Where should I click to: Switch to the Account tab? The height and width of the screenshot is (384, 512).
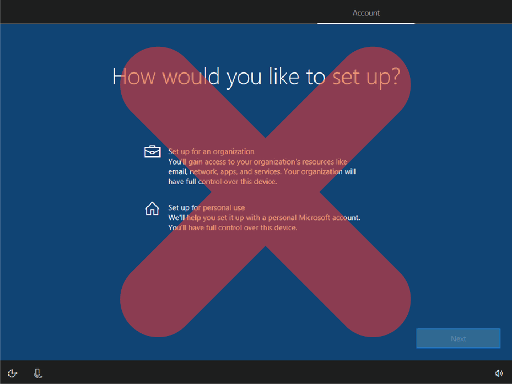366,13
